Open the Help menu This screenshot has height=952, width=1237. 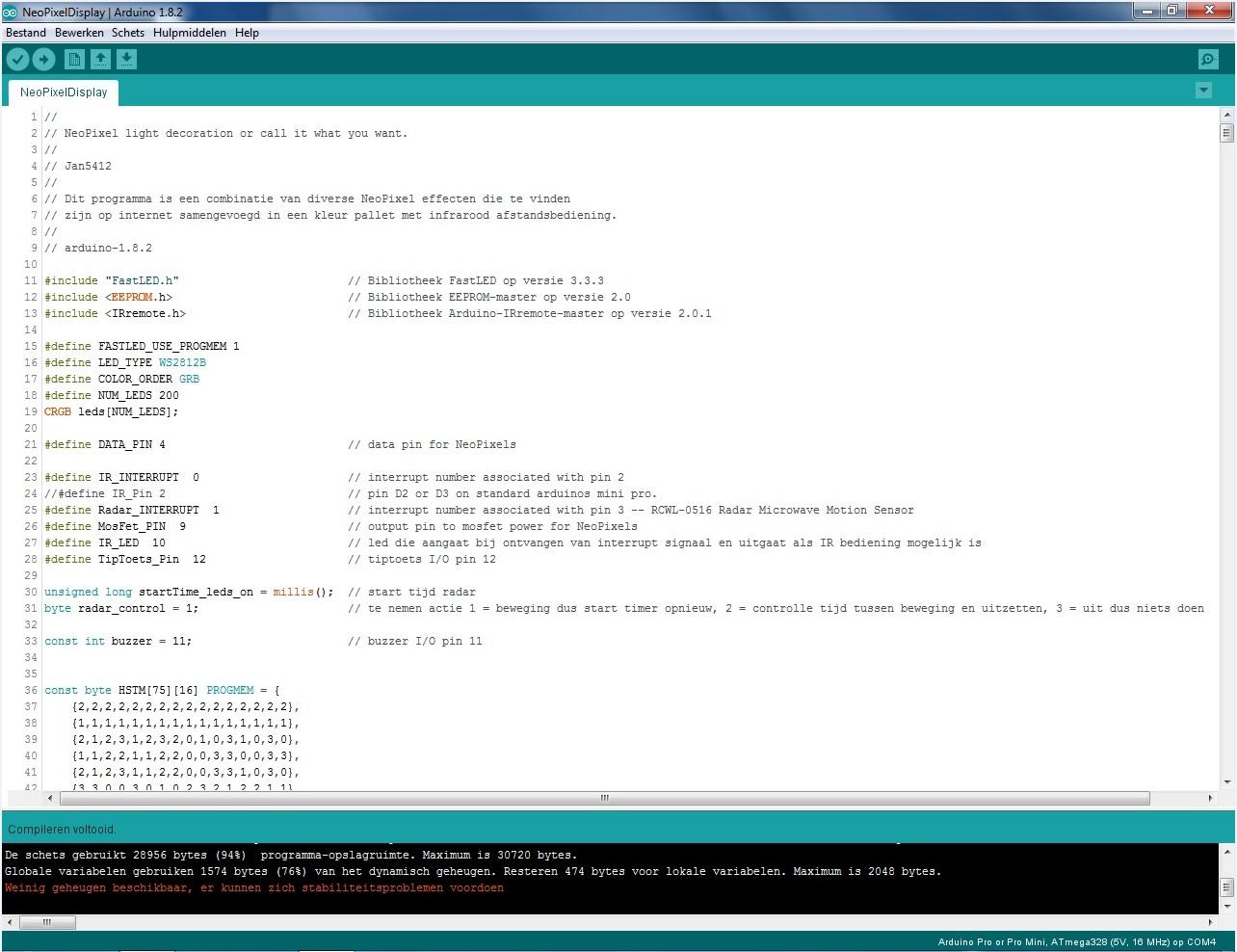tap(246, 32)
